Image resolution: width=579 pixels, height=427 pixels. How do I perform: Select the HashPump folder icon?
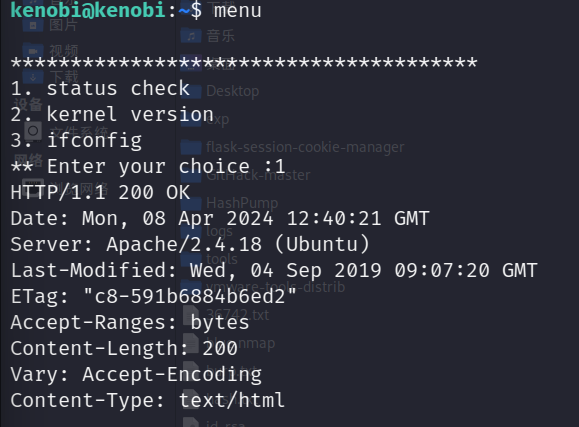click(x=191, y=203)
